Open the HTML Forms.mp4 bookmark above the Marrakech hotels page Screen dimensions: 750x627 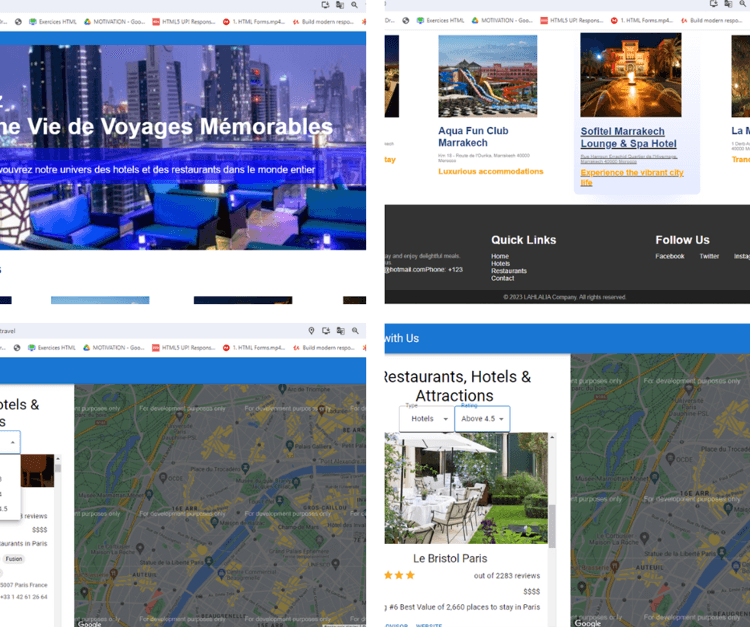click(642, 21)
